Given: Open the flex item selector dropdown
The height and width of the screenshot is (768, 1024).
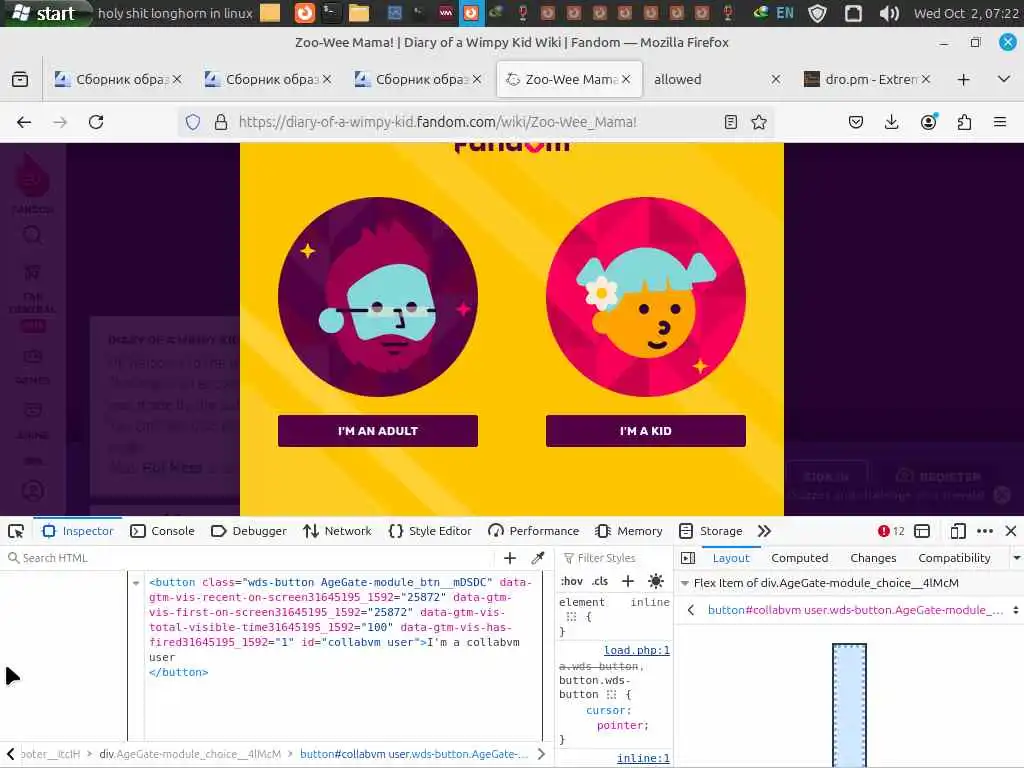Looking at the screenshot, I should 1016,610.
